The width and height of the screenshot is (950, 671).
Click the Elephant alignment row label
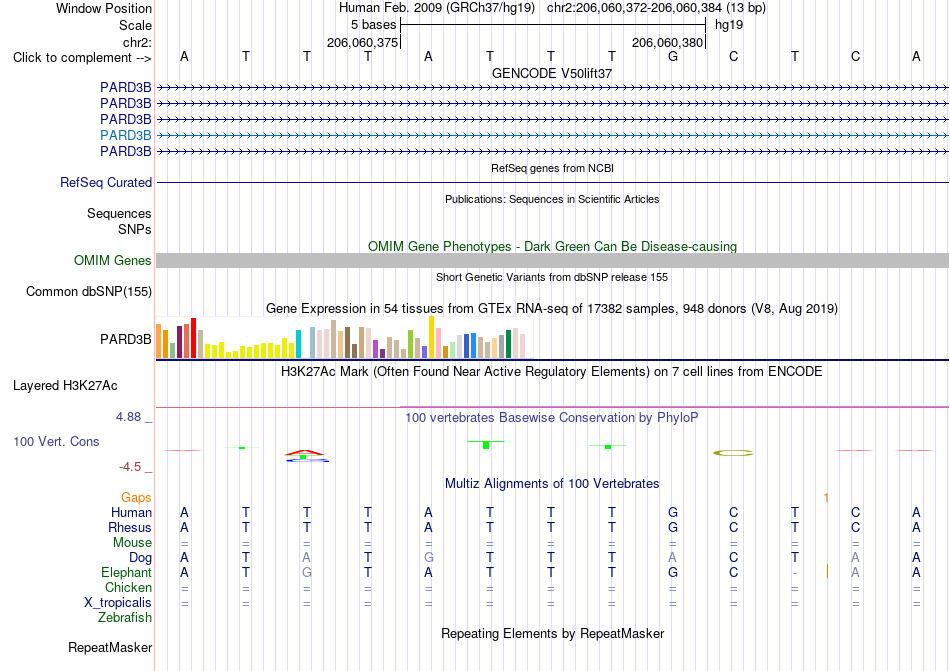[x=126, y=572]
